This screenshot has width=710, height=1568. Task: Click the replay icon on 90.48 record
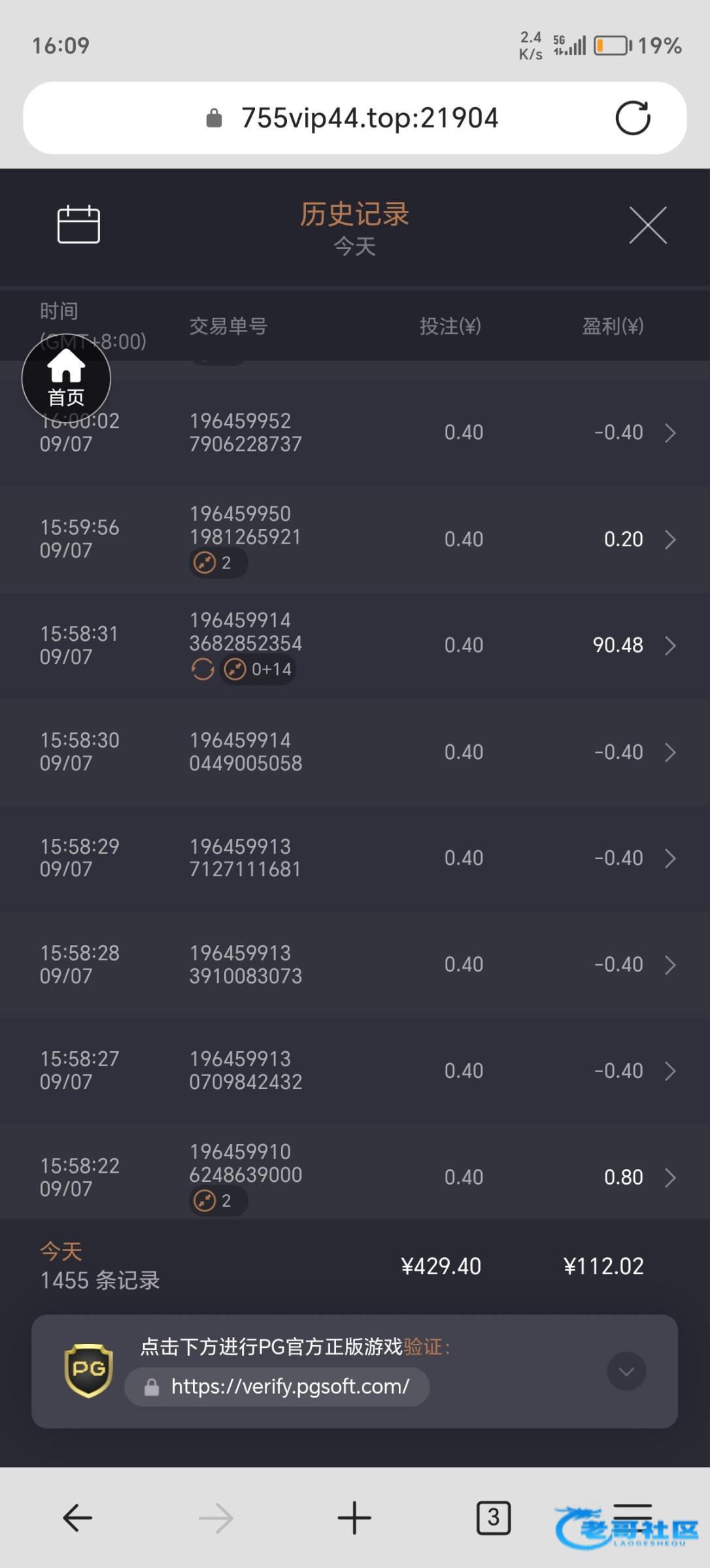(x=203, y=670)
